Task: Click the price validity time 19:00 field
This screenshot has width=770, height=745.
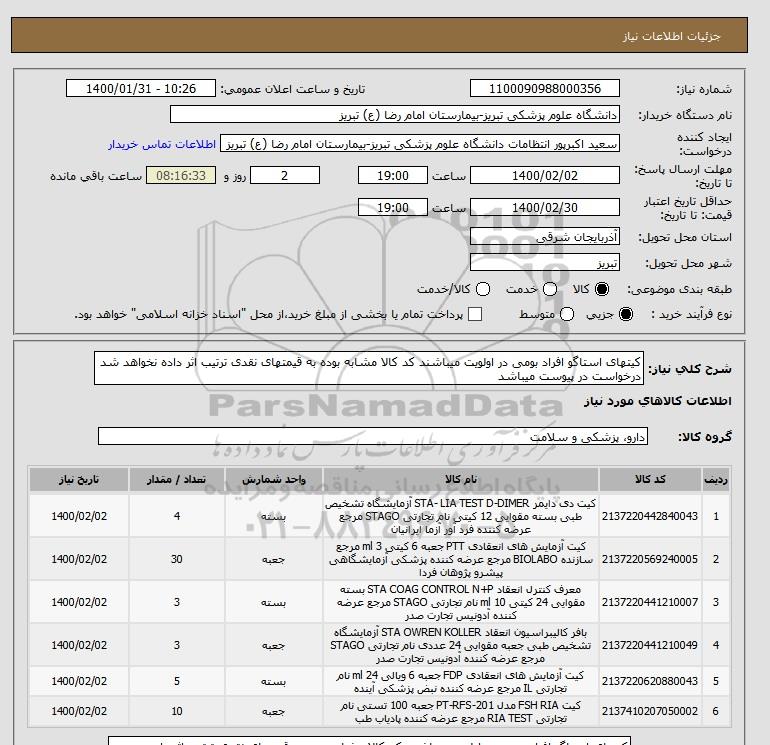Action: click(x=393, y=207)
